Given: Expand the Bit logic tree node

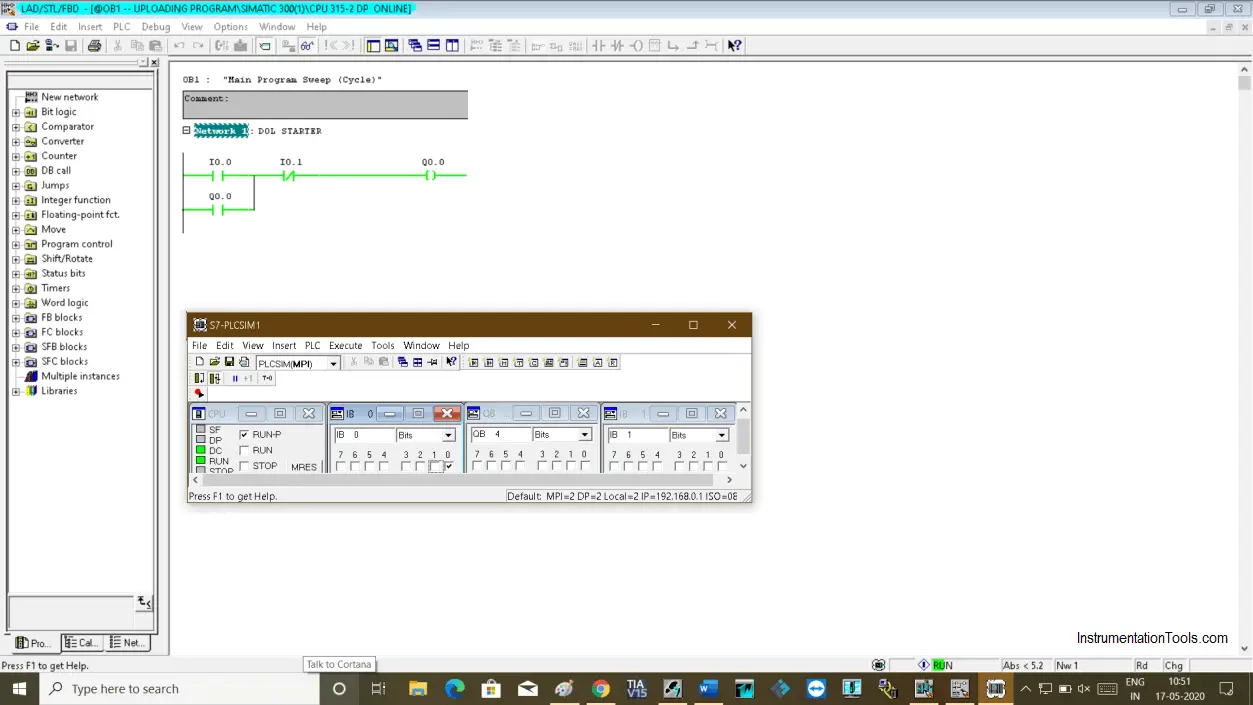Looking at the screenshot, I should pos(16,112).
